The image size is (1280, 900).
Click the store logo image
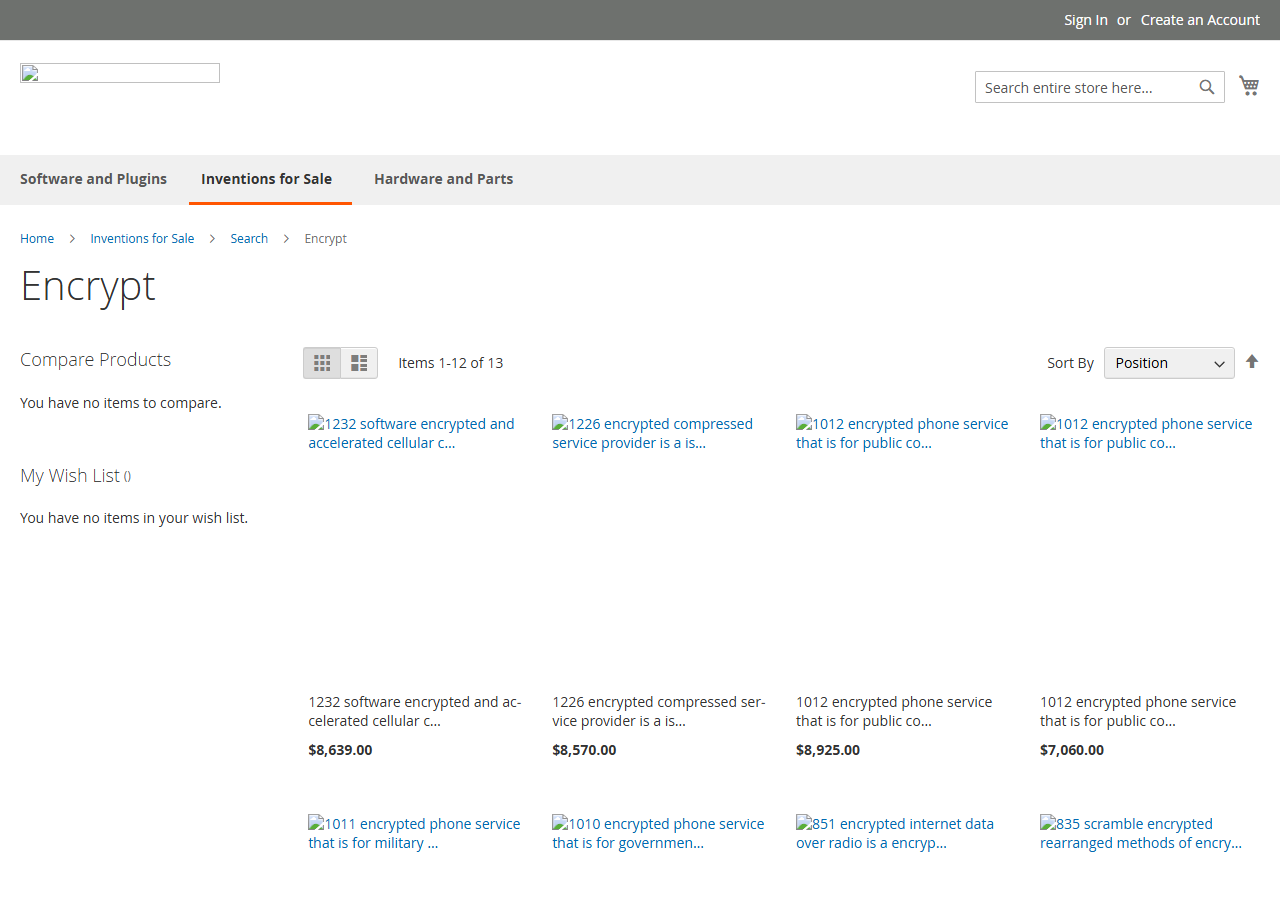click(x=120, y=73)
